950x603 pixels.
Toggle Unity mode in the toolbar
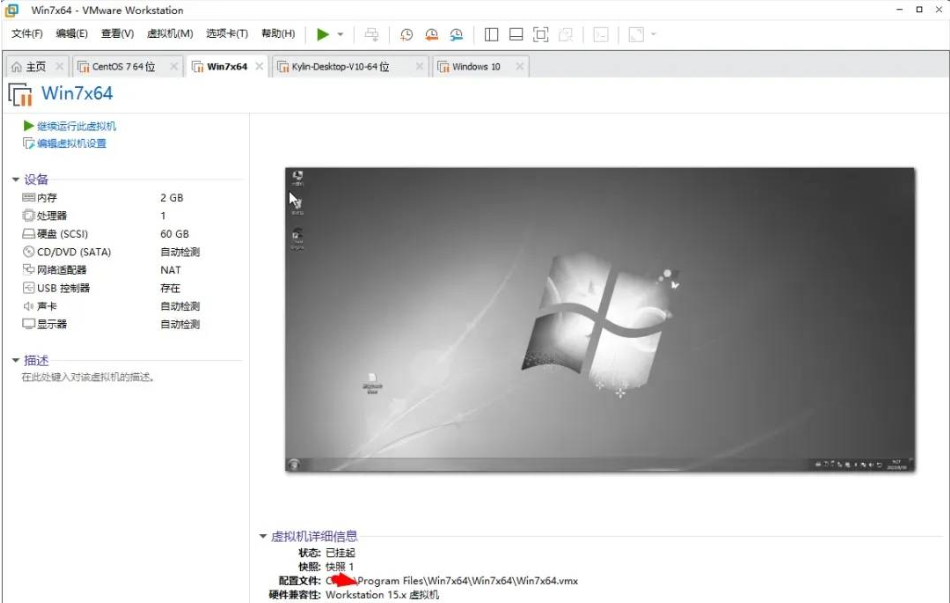point(567,34)
